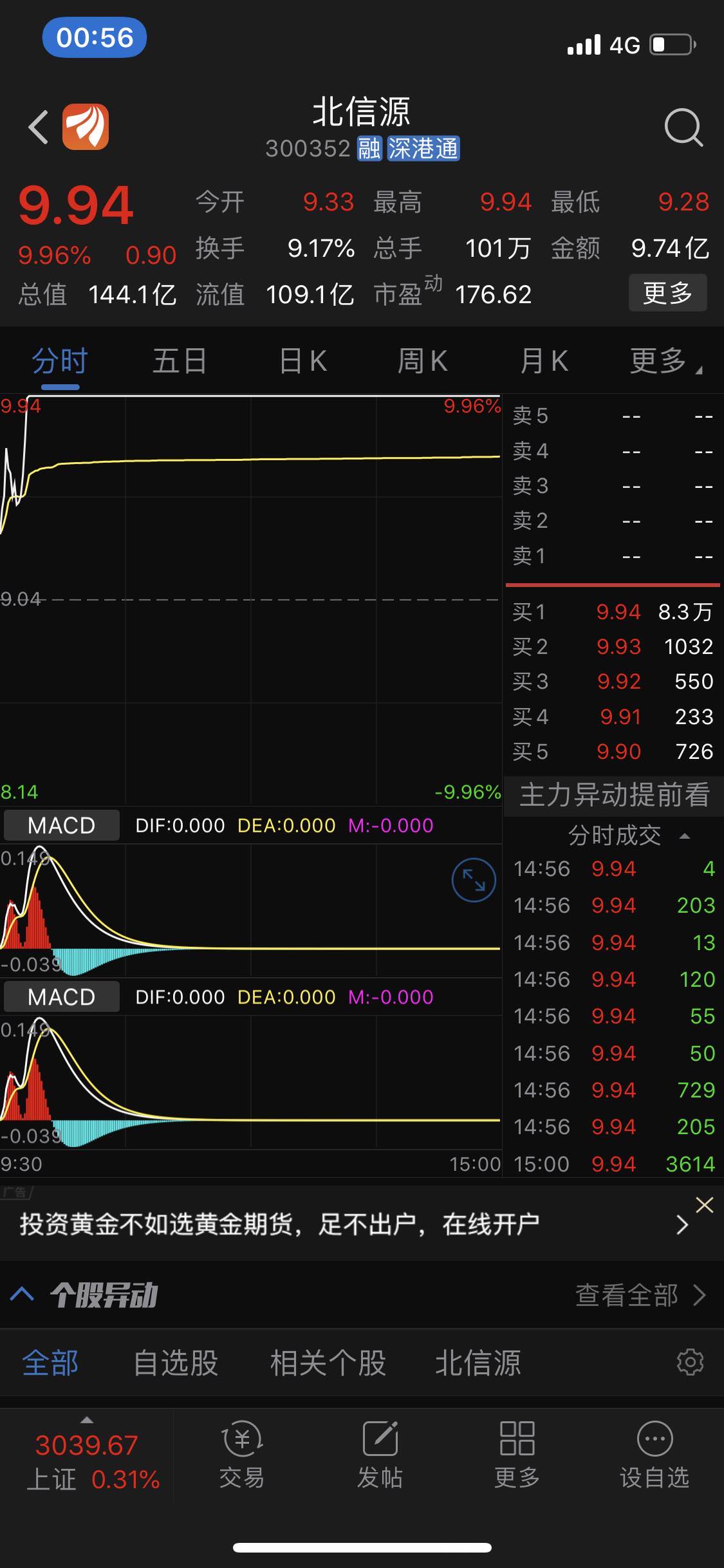Collapse the 个股异动 section chevron
The height and width of the screenshot is (1568, 724).
coord(23,1294)
